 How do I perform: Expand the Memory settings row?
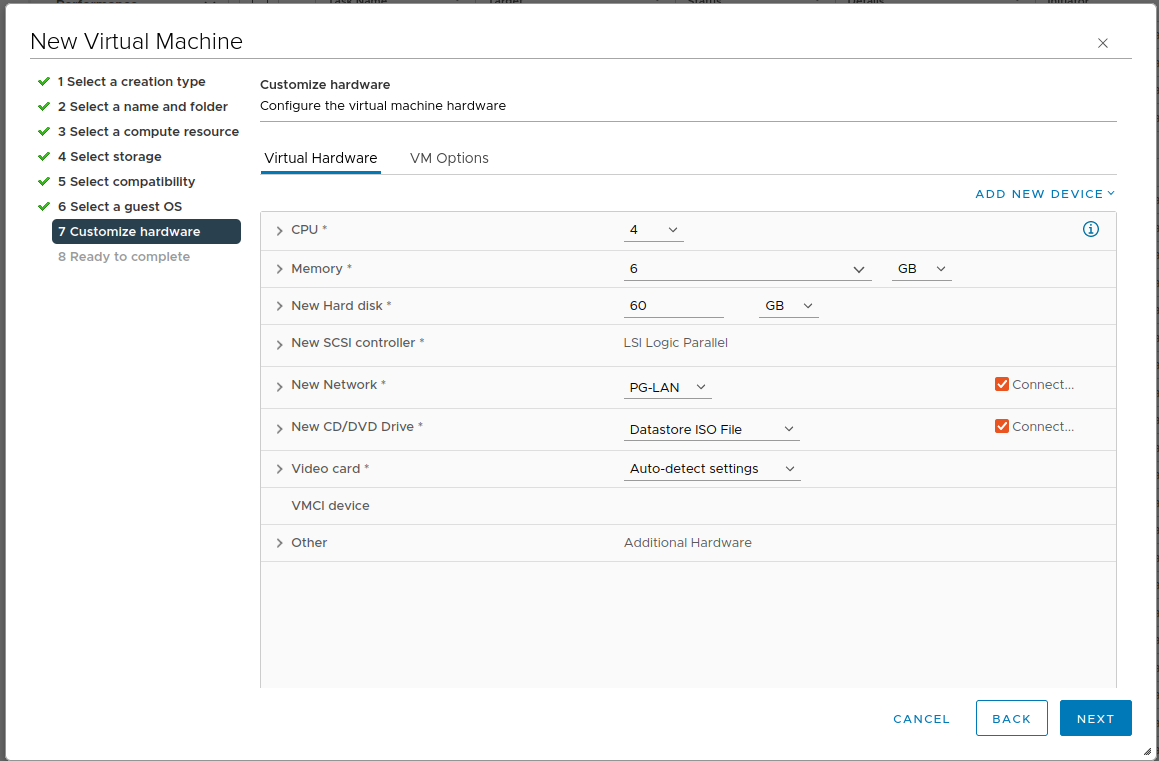280,270
